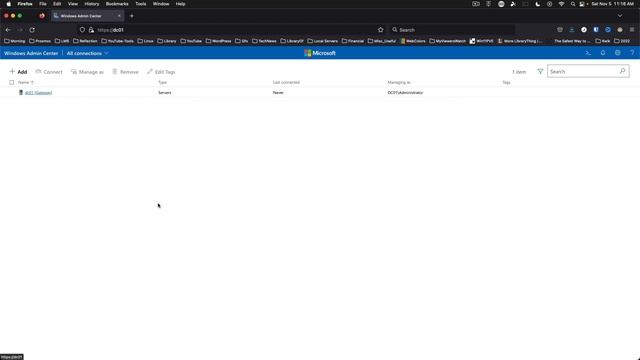Click the Add connection button
Screen dimensions: 640x360
pyautogui.click(x=18, y=72)
